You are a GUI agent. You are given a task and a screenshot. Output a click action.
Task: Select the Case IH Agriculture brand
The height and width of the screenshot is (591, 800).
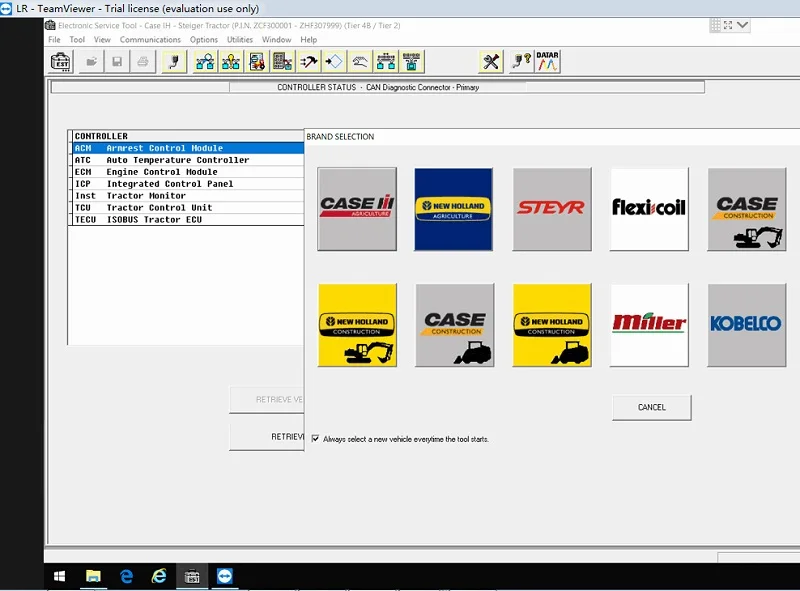click(357, 209)
